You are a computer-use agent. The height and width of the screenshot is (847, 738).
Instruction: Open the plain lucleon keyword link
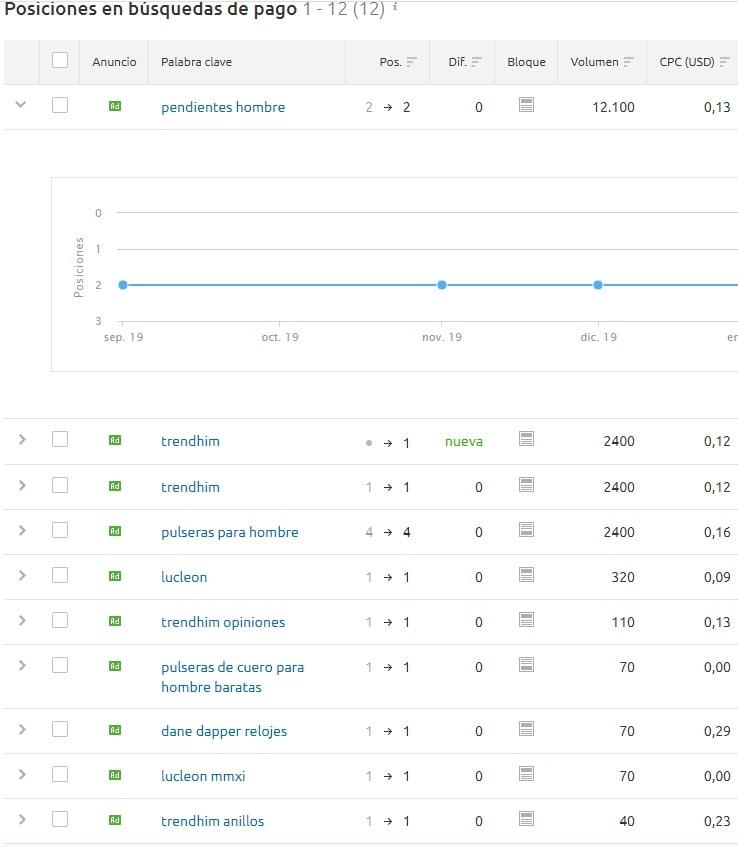coord(184,577)
